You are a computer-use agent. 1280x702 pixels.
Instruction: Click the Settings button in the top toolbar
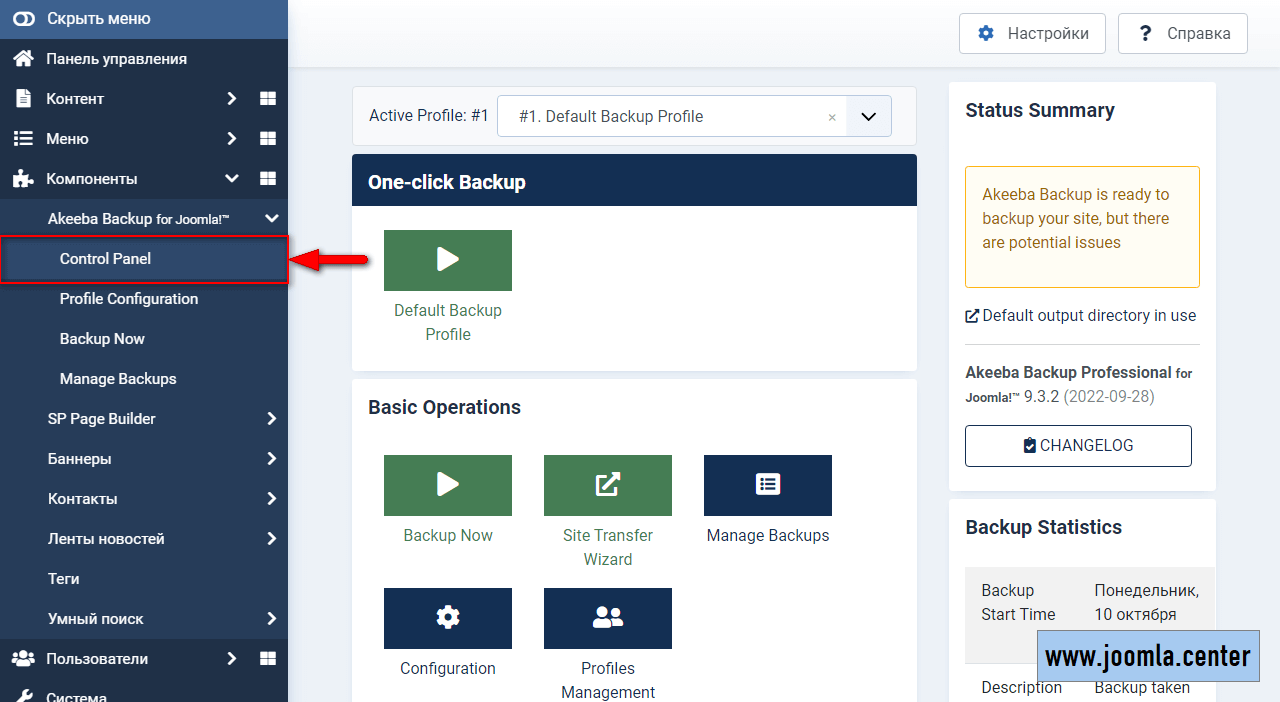coord(1032,33)
